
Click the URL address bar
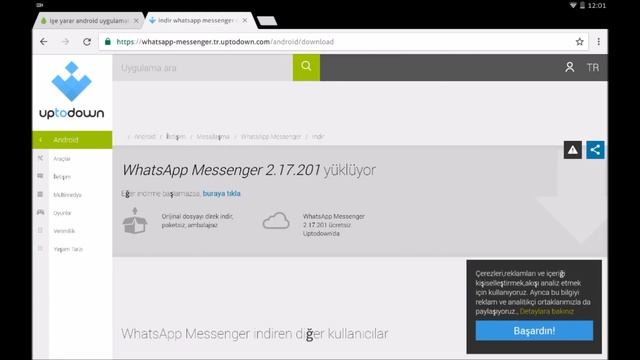[x=343, y=42]
